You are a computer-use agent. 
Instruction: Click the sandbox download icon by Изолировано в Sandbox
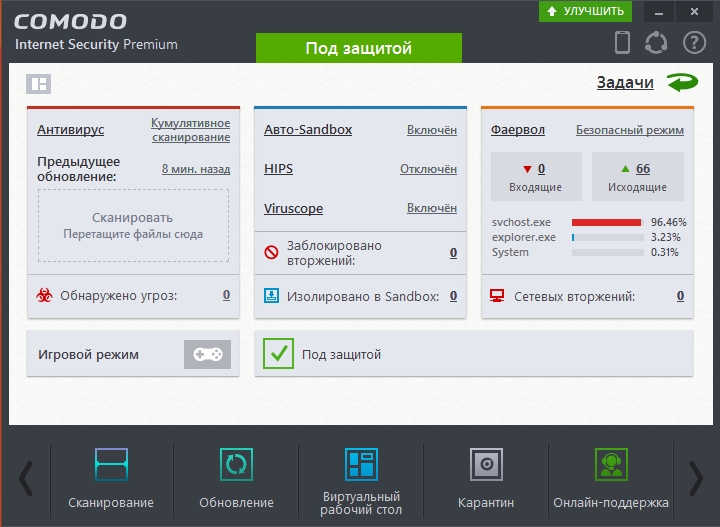[271, 296]
